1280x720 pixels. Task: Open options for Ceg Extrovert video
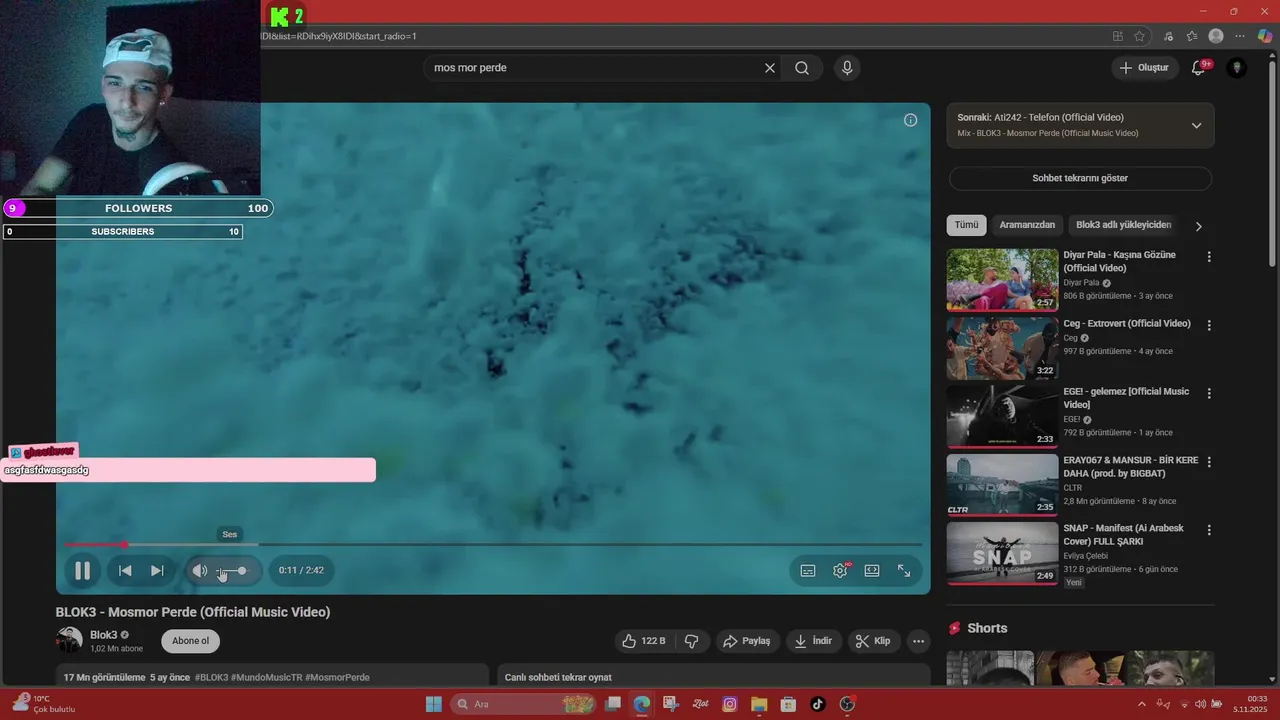1209,325
